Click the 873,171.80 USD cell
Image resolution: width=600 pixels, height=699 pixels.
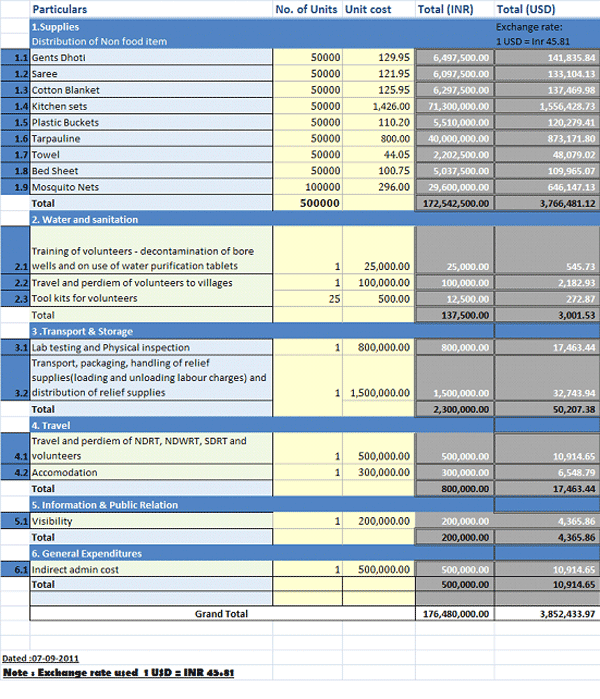[547, 139]
